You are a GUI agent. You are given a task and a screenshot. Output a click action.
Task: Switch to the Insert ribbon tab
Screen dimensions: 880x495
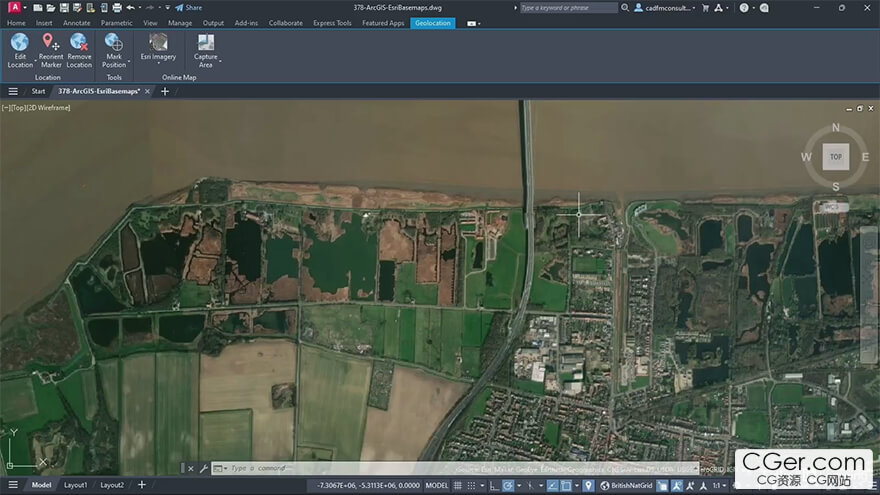(44, 23)
